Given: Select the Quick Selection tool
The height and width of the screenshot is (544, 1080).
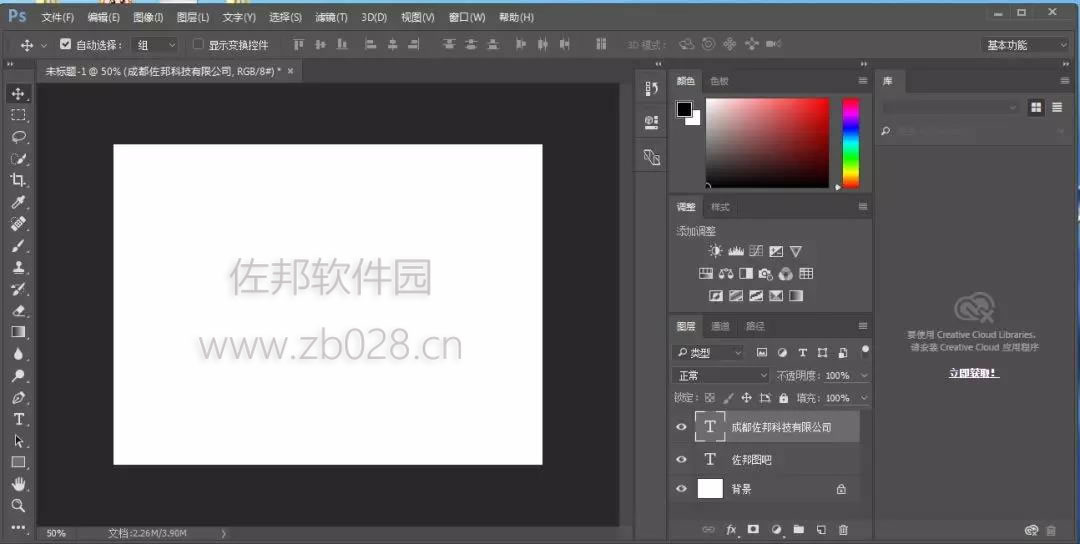Looking at the screenshot, I should click(x=19, y=158).
